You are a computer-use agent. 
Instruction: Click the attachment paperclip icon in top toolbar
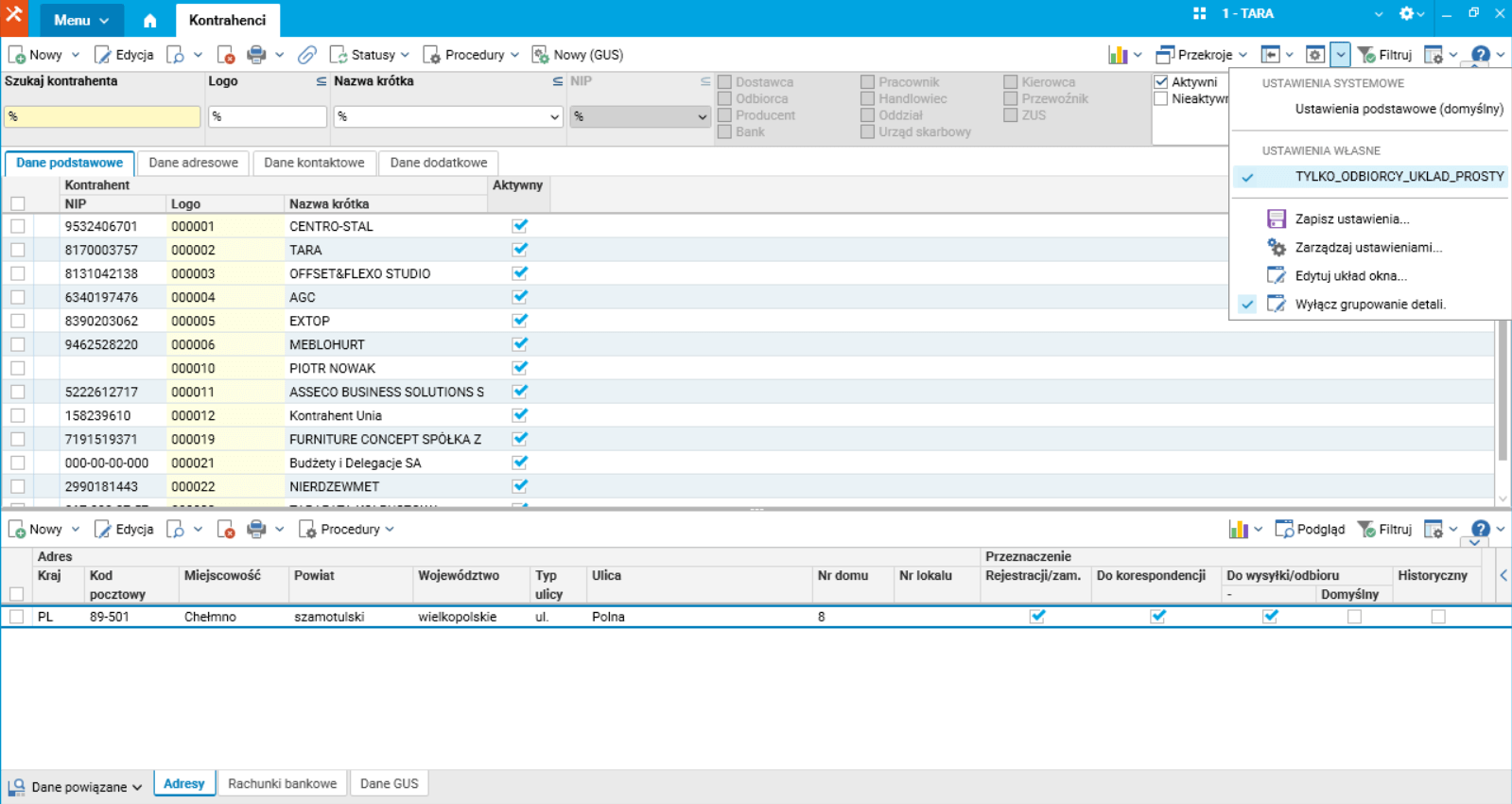pos(306,55)
